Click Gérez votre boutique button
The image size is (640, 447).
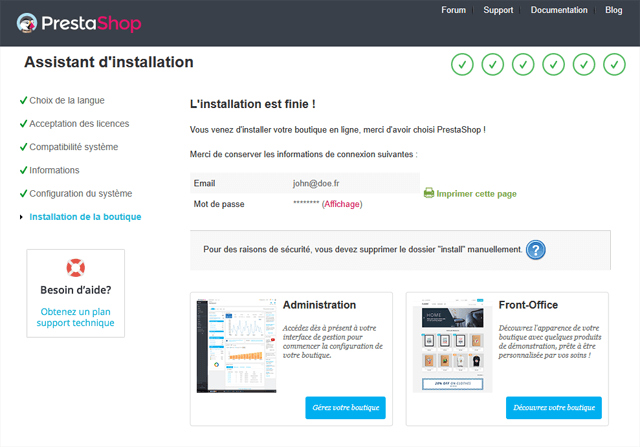point(345,407)
